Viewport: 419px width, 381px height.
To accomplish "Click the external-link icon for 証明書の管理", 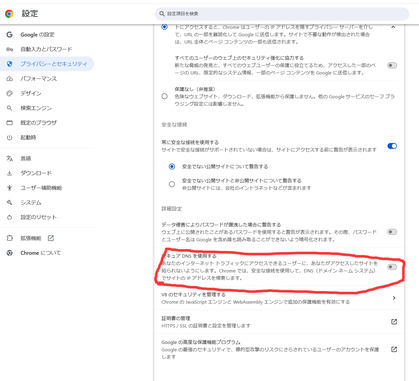I will tap(394, 322).
